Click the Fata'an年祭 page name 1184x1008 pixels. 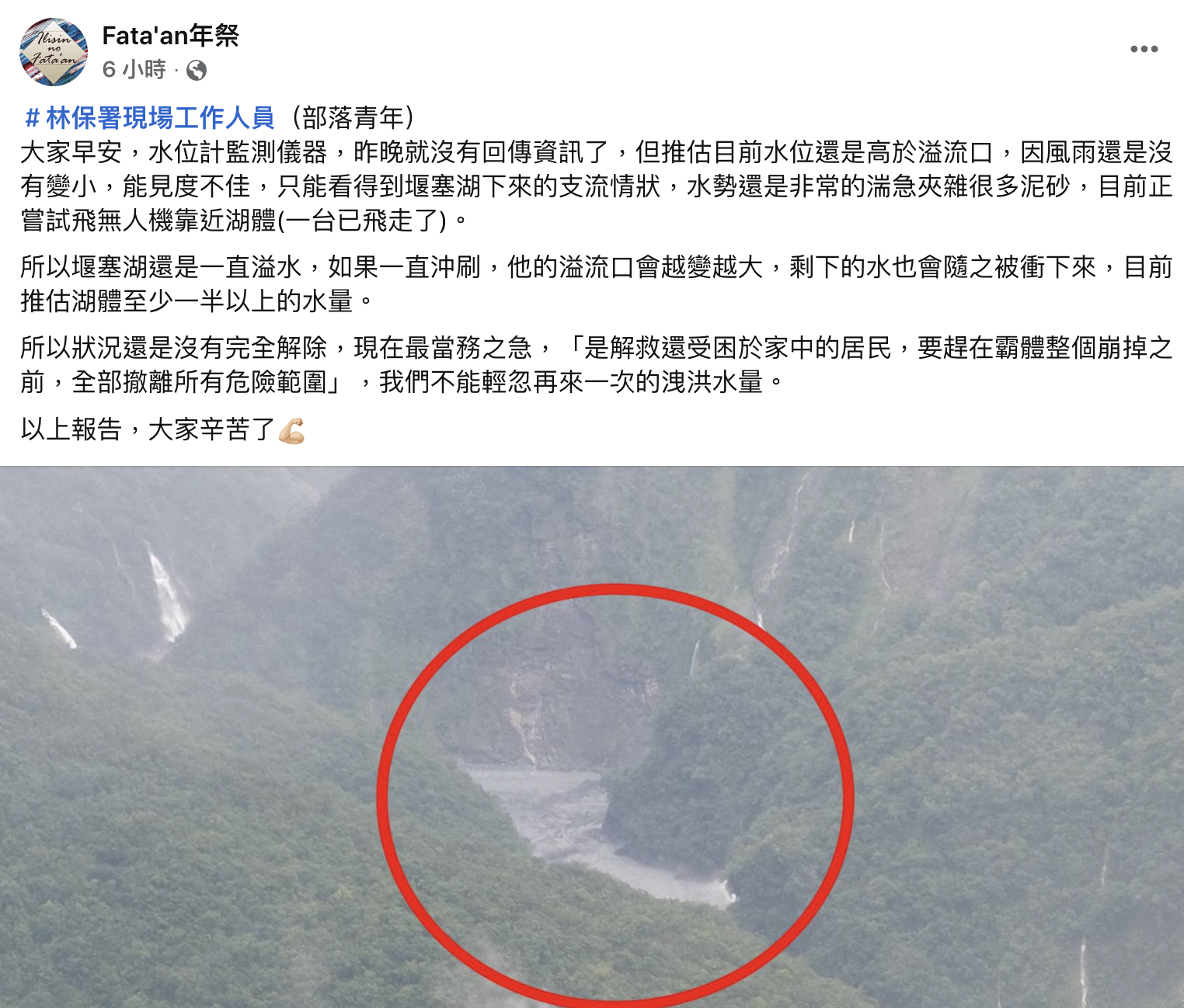[170, 35]
